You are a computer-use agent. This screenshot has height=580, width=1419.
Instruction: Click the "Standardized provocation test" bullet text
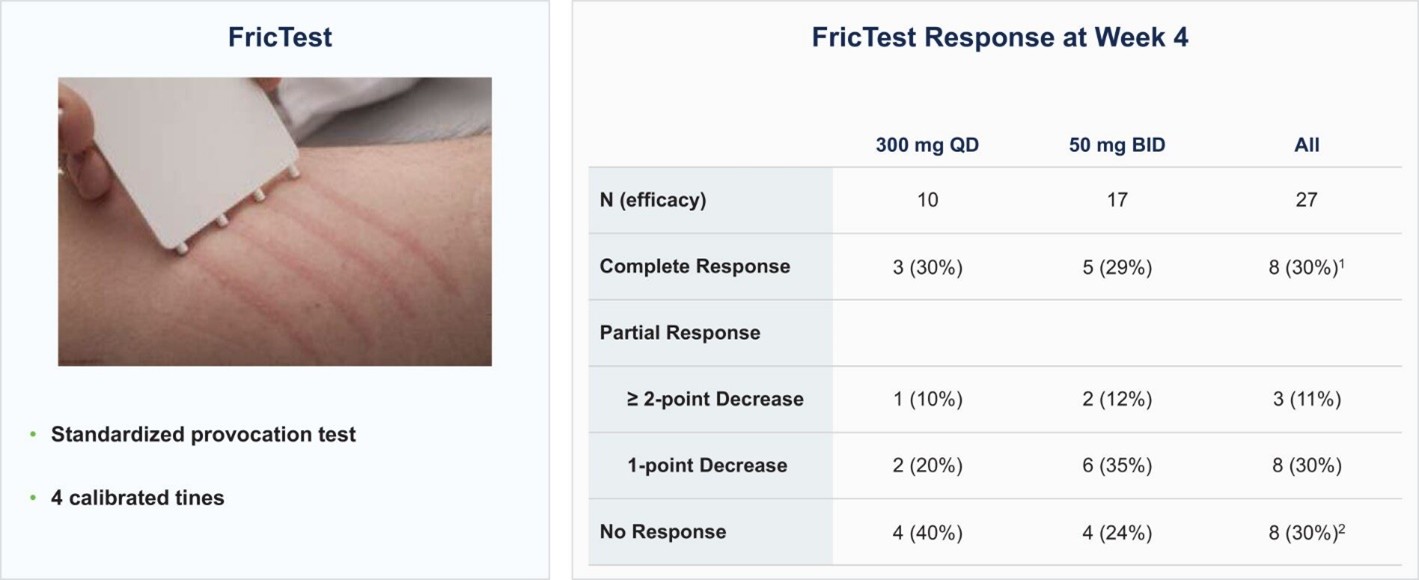pos(203,435)
